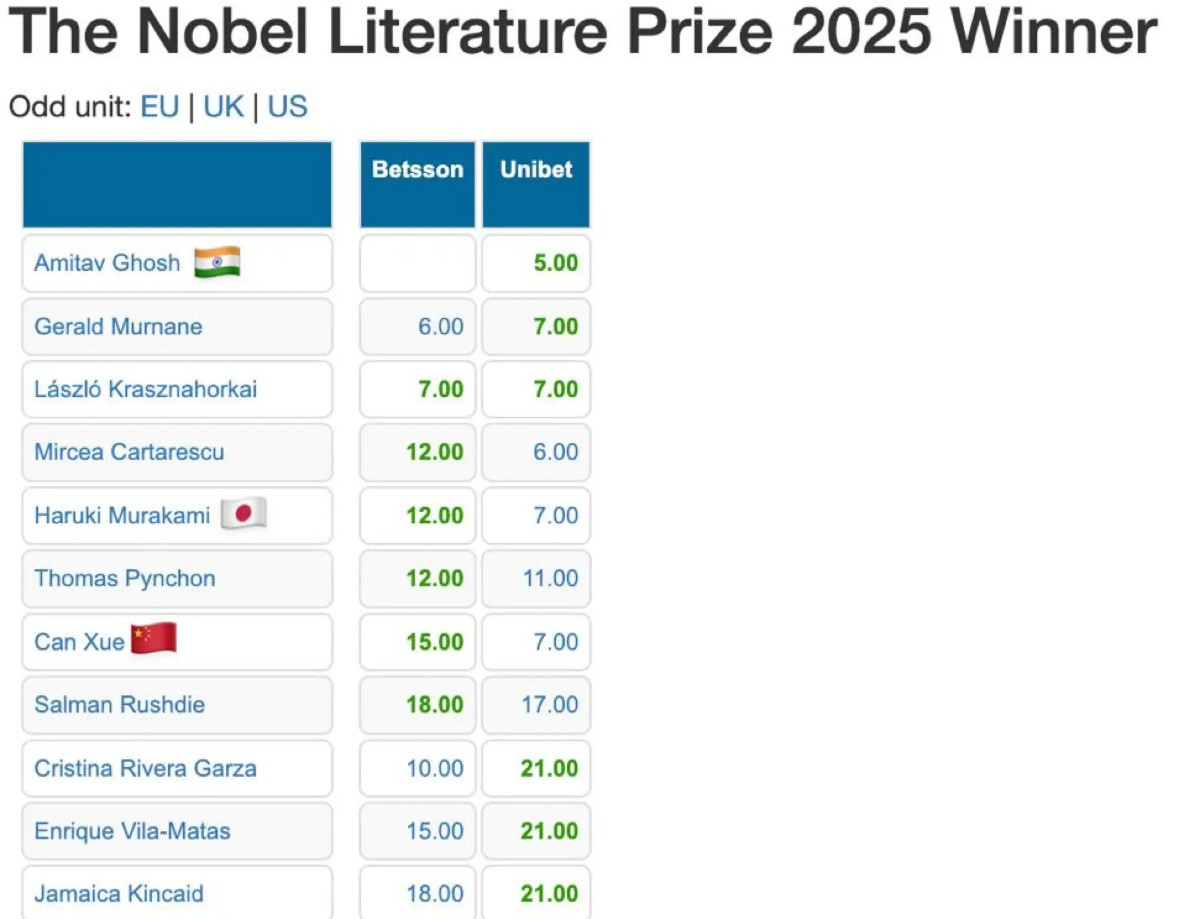Switch odds unit to UK
The height and width of the screenshot is (919, 1200).
point(224,107)
